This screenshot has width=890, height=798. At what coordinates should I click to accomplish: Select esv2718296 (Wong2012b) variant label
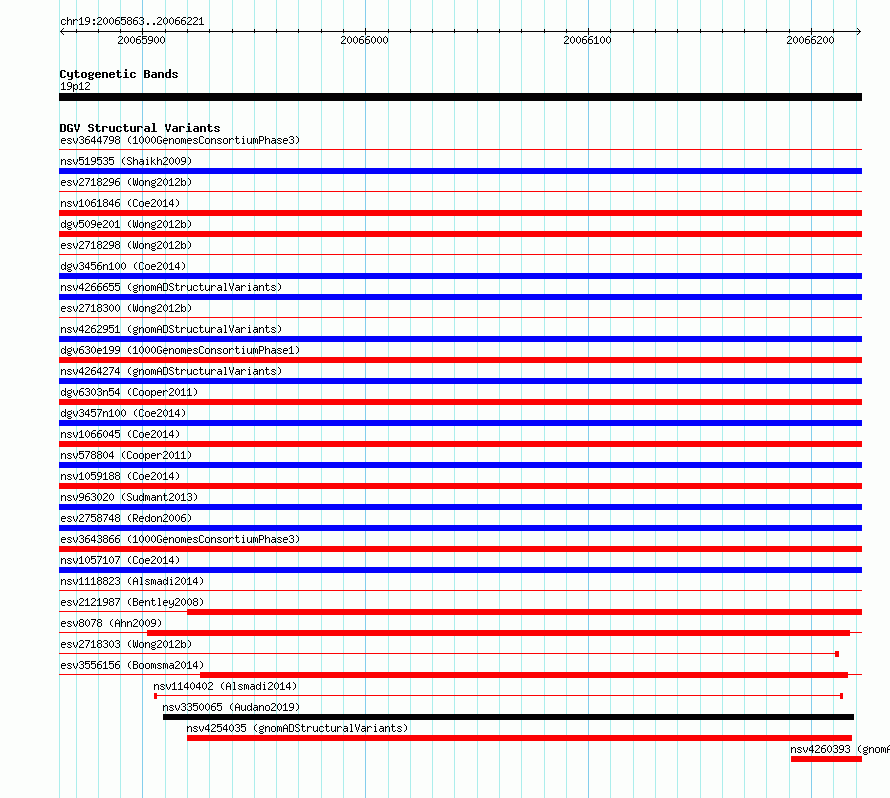pos(126,182)
